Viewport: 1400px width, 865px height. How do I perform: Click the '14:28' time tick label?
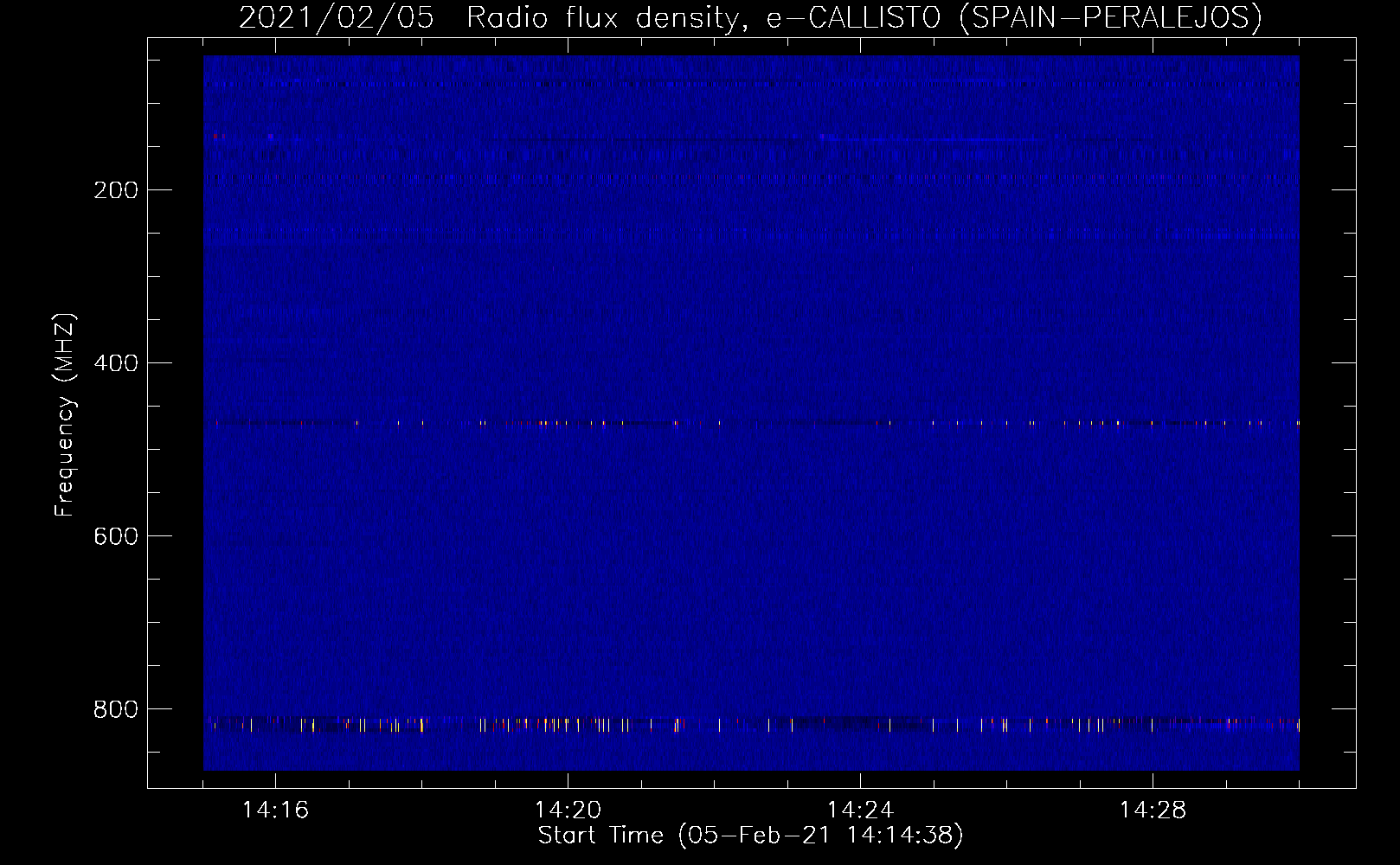(1153, 811)
